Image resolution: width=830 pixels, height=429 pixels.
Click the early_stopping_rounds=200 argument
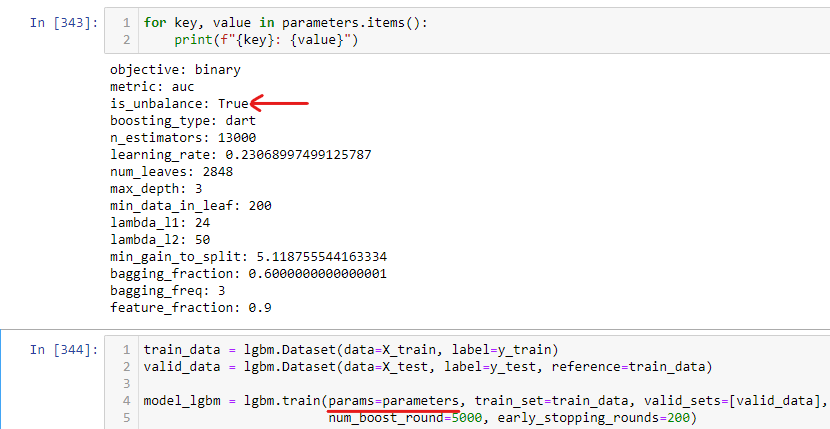tap(593, 418)
